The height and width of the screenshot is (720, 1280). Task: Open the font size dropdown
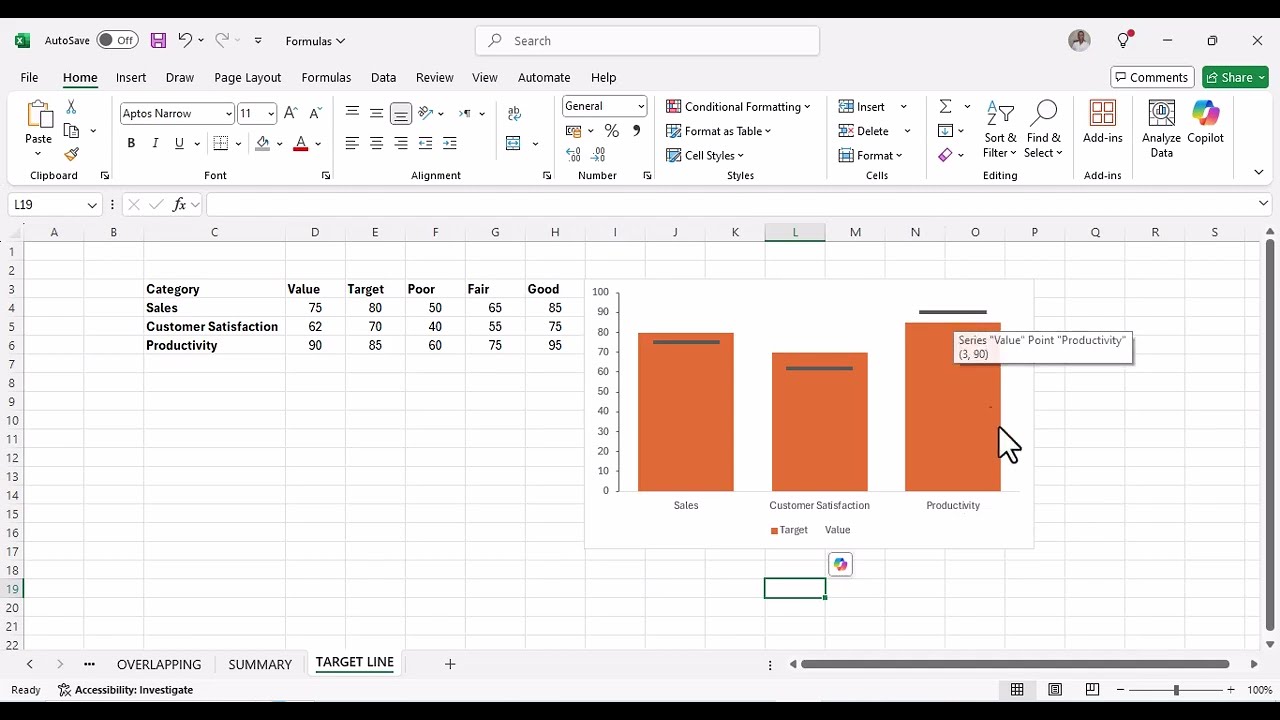[271, 114]
